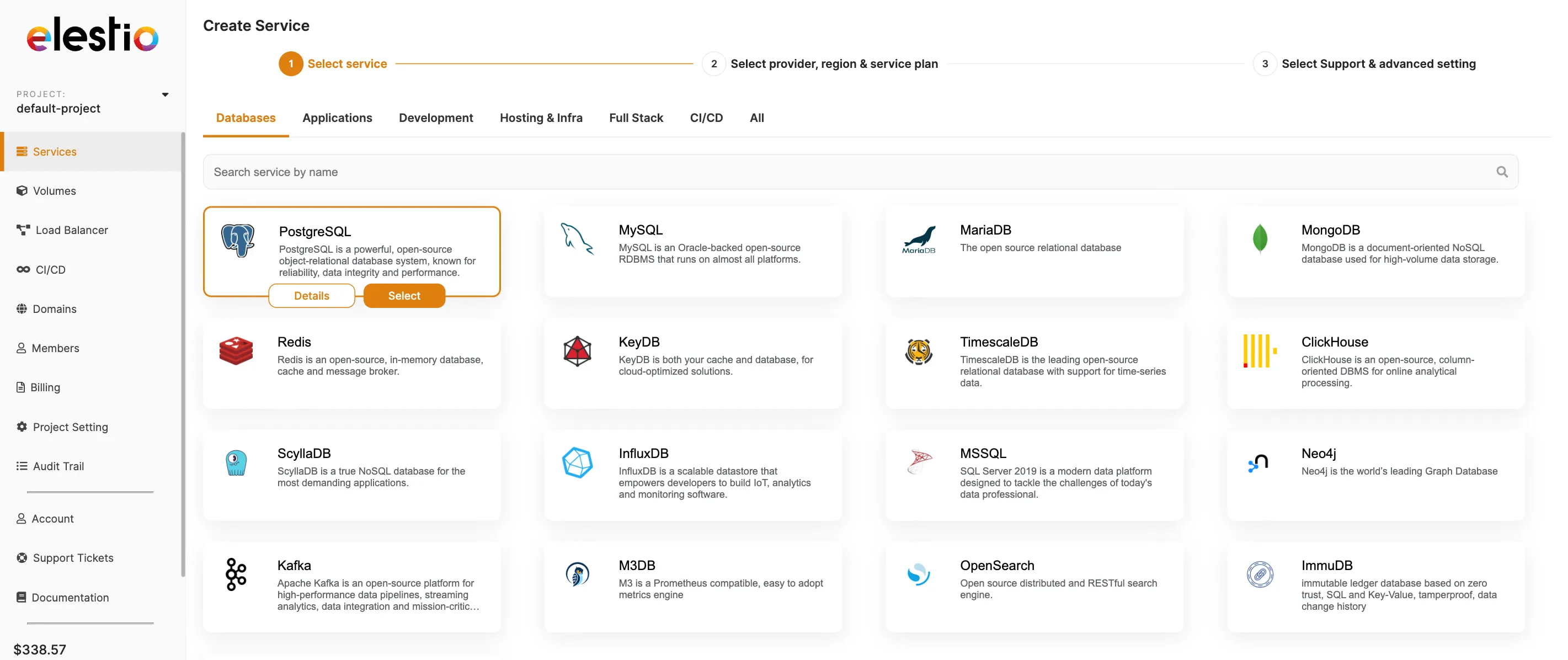
Task: Click the Load Balancer sidebar icon
Action: click(23, 230)
